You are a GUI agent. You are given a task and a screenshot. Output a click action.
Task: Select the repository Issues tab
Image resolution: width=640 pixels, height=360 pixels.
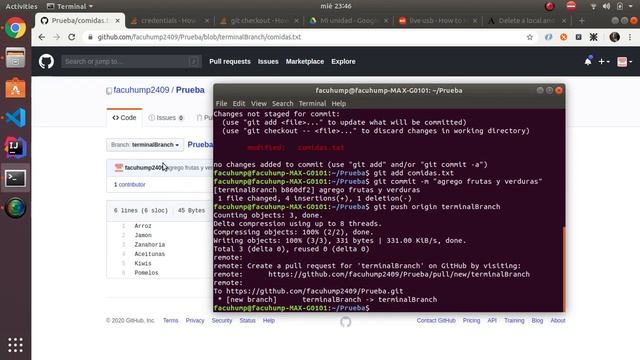pos(166,118)
